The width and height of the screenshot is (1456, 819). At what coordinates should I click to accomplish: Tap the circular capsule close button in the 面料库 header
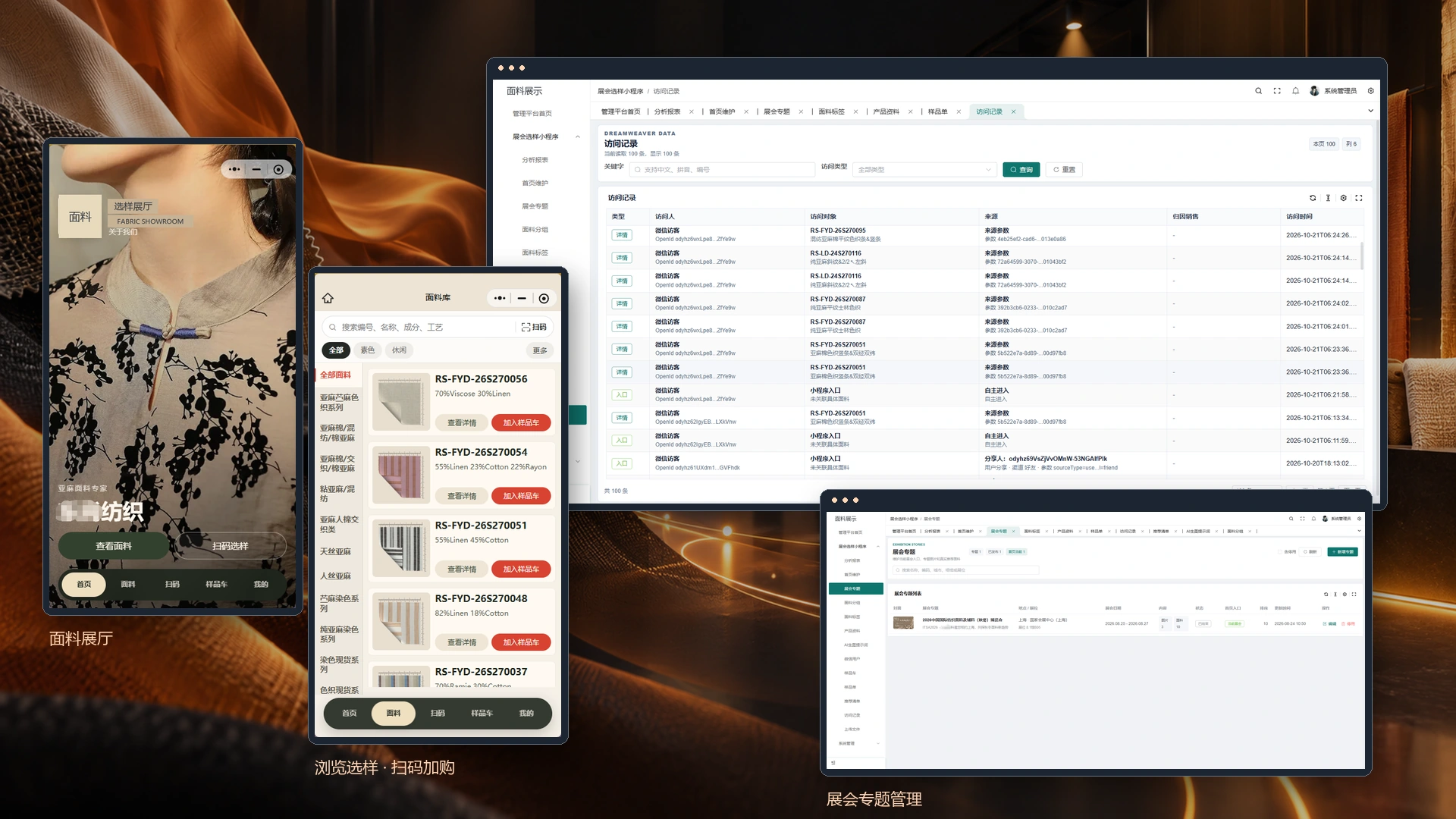[x=544, y=298]
